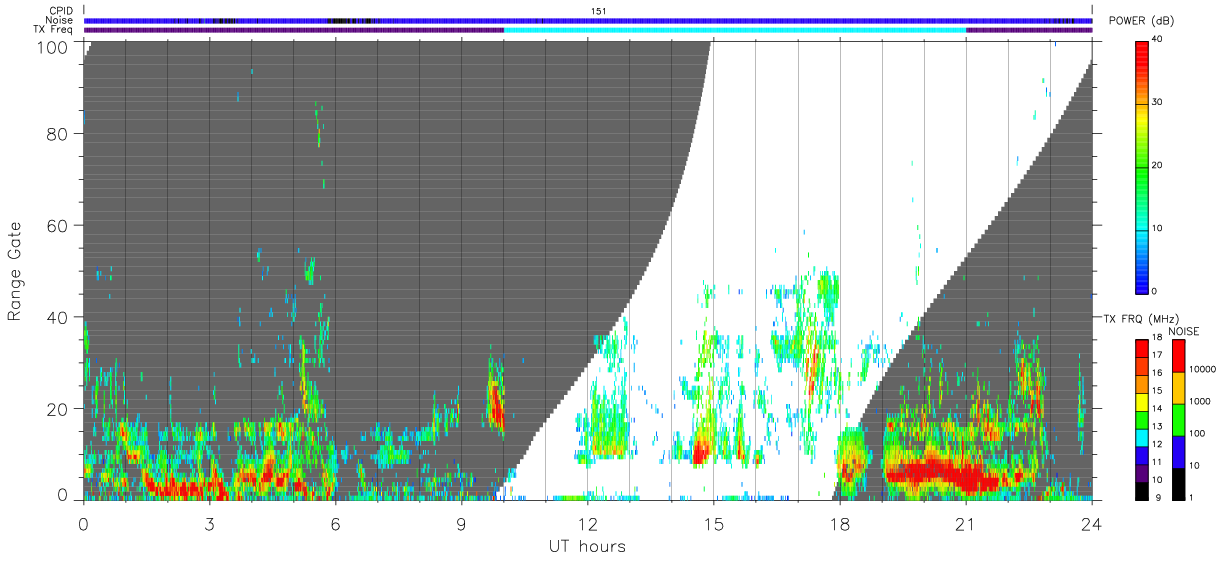1228x567 pixels.
Task: Select the Range Gate axis title
Action: coord(15,271)
